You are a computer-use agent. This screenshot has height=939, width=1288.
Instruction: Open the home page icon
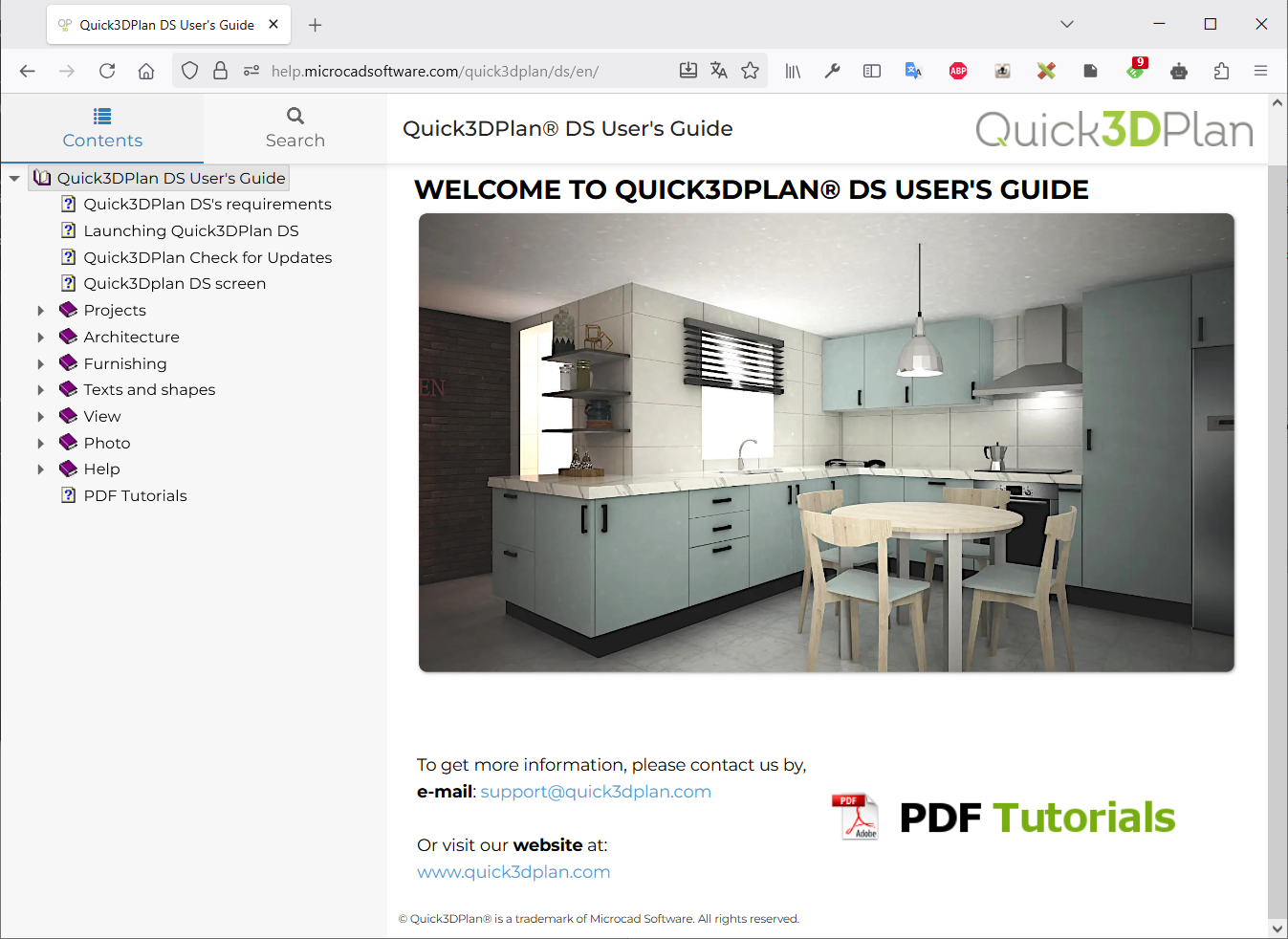146,71
